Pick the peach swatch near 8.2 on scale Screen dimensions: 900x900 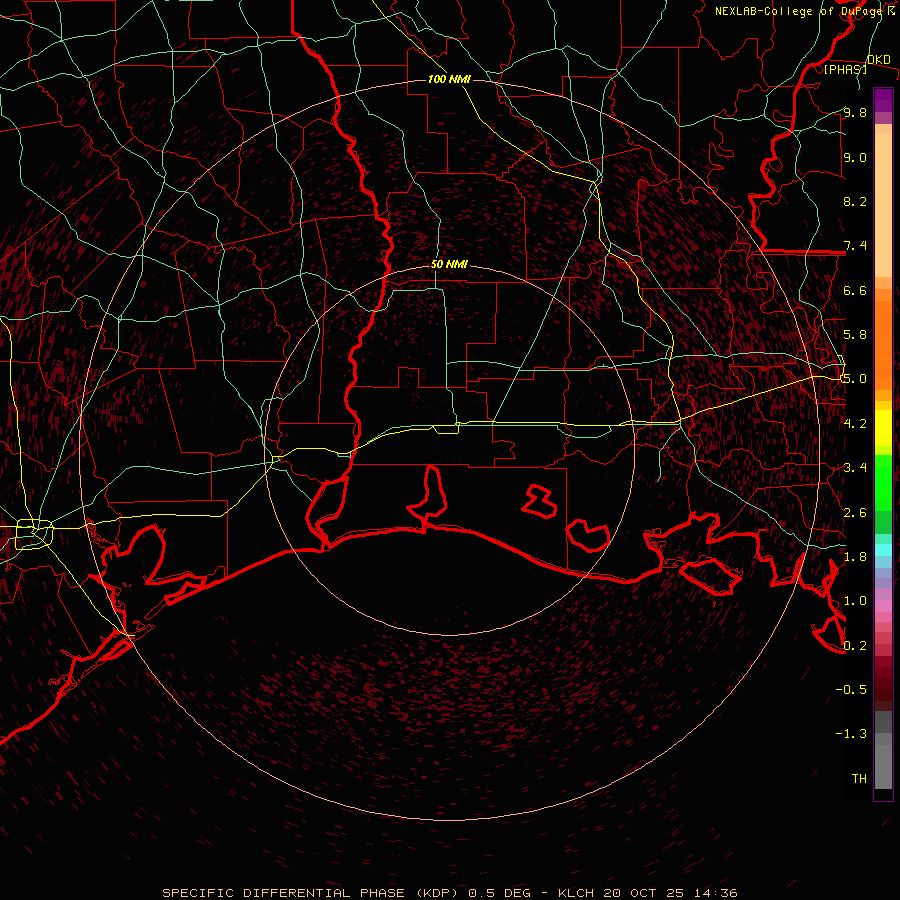[x=883, y=205]
